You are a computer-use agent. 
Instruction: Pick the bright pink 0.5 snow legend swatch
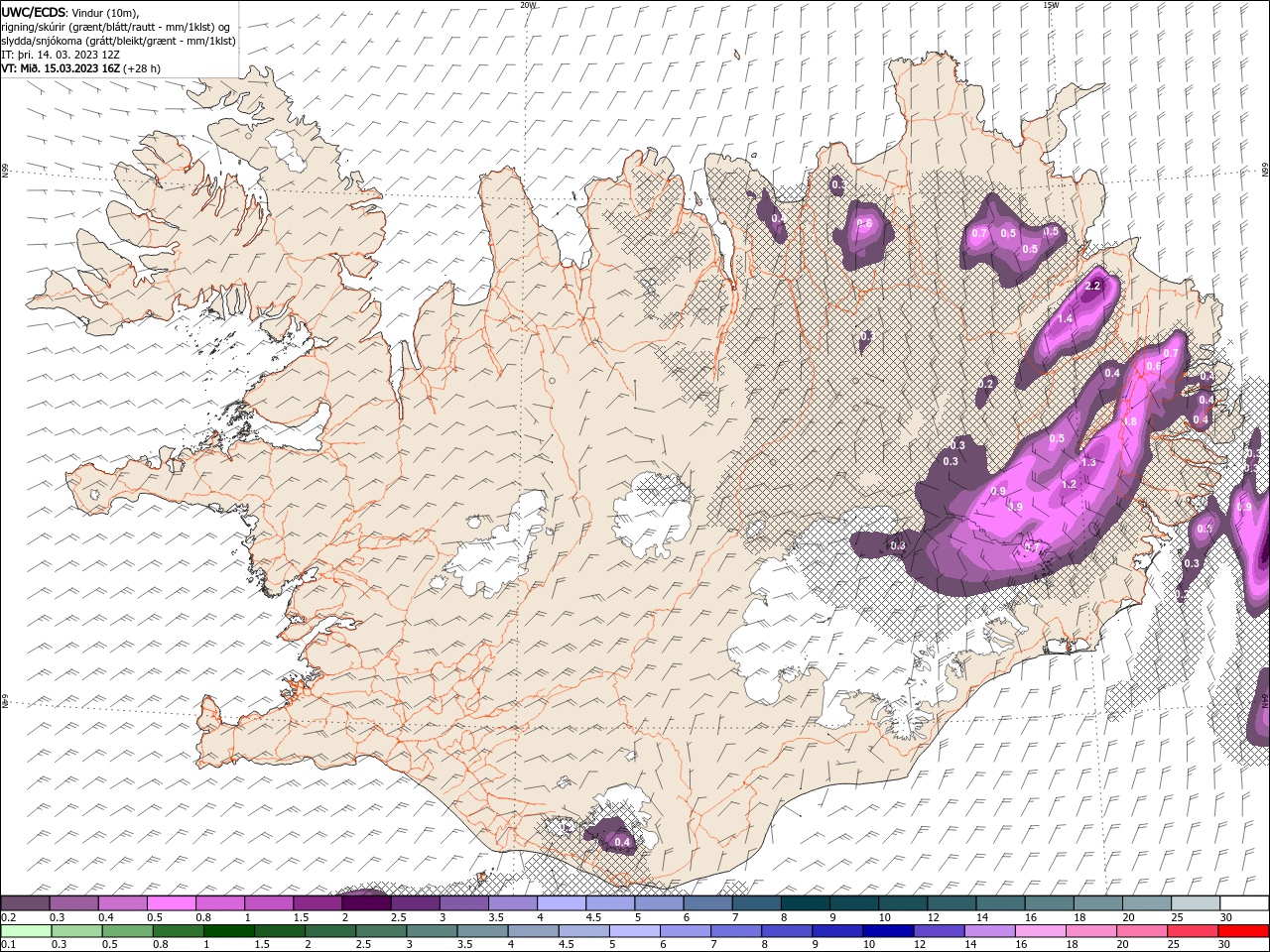171,903
